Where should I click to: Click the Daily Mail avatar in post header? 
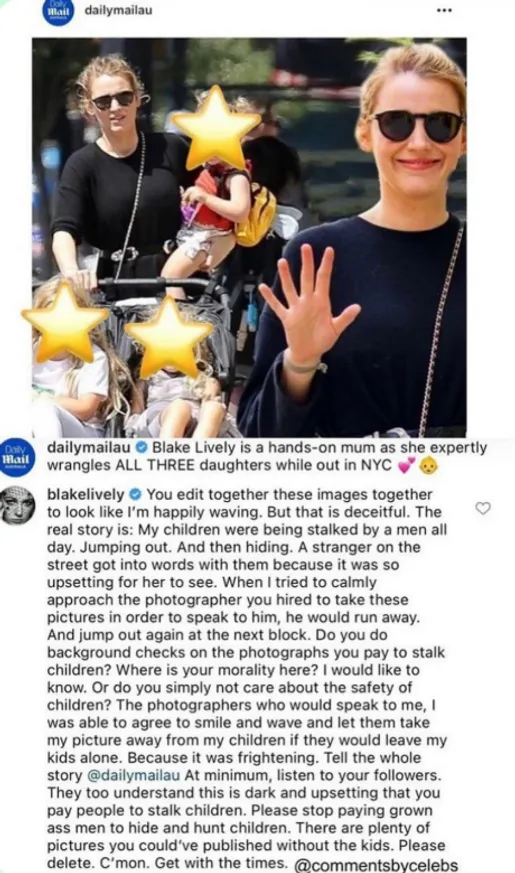(x=58, y=11)
